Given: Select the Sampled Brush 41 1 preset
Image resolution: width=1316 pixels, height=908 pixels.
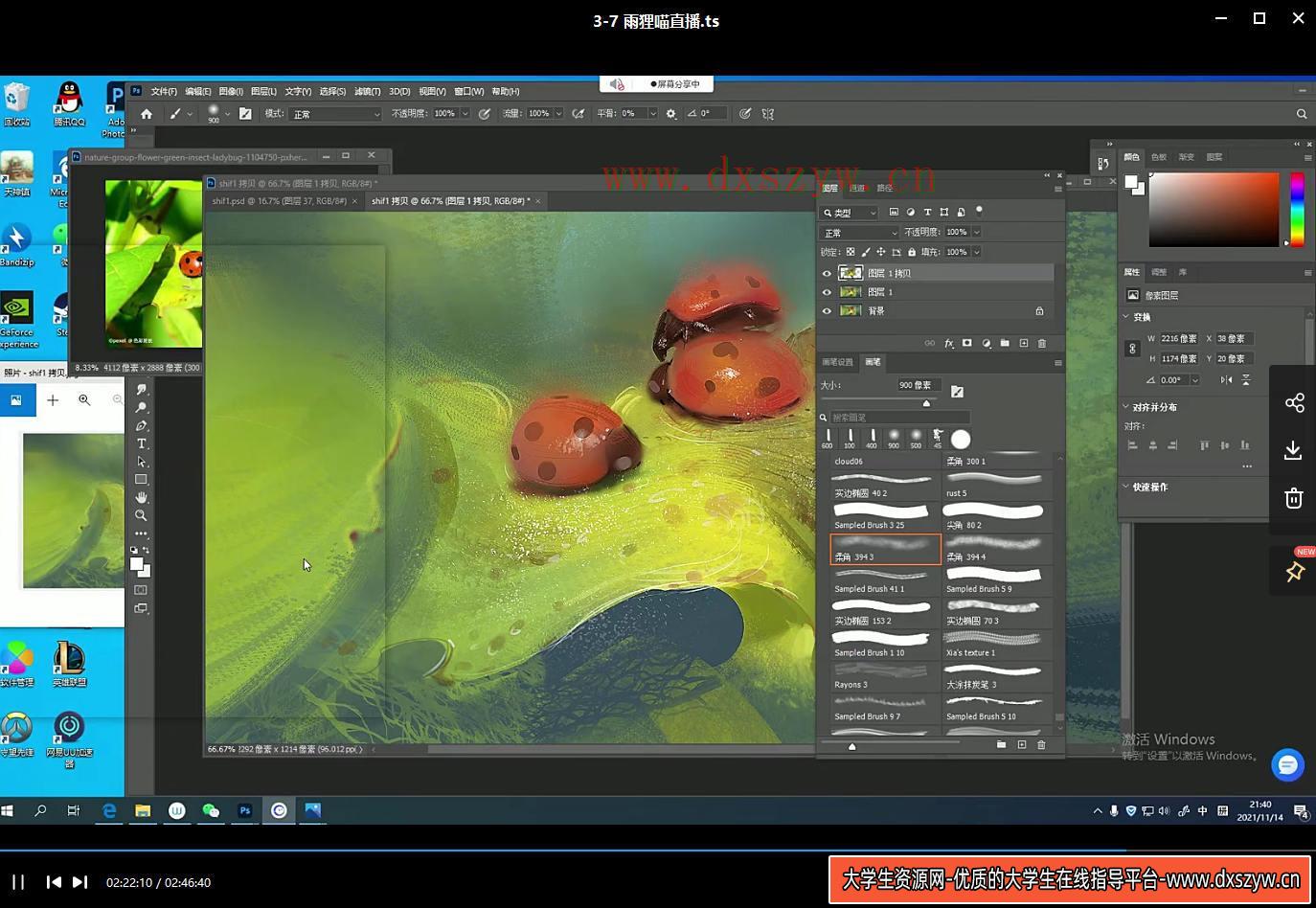Looking at the screenshot, I should [x=885, y=581].
